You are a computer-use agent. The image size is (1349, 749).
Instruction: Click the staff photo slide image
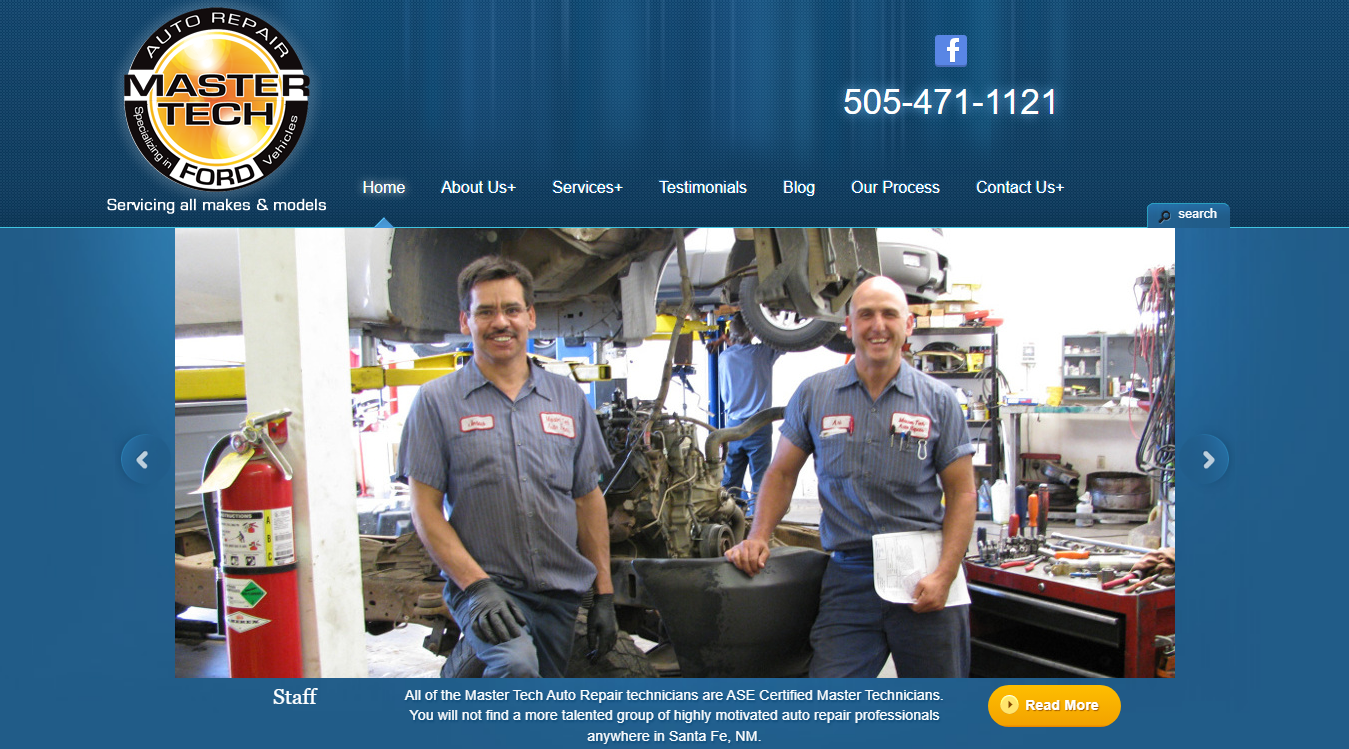(x=675, y=453)
